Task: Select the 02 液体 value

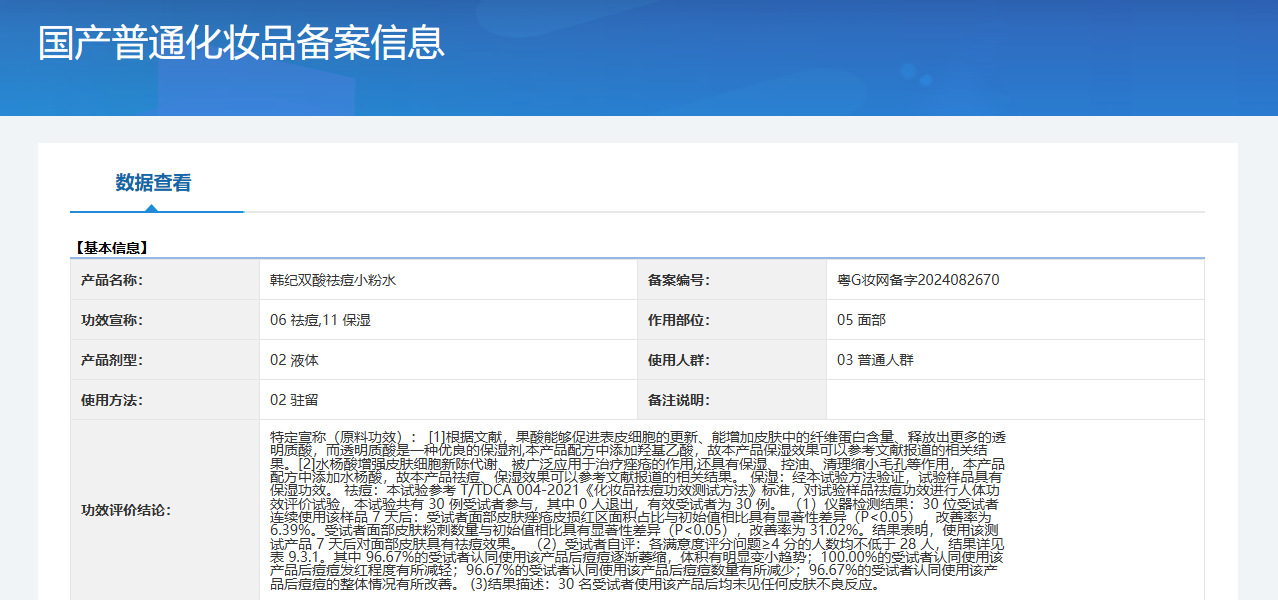Action: 294,360
